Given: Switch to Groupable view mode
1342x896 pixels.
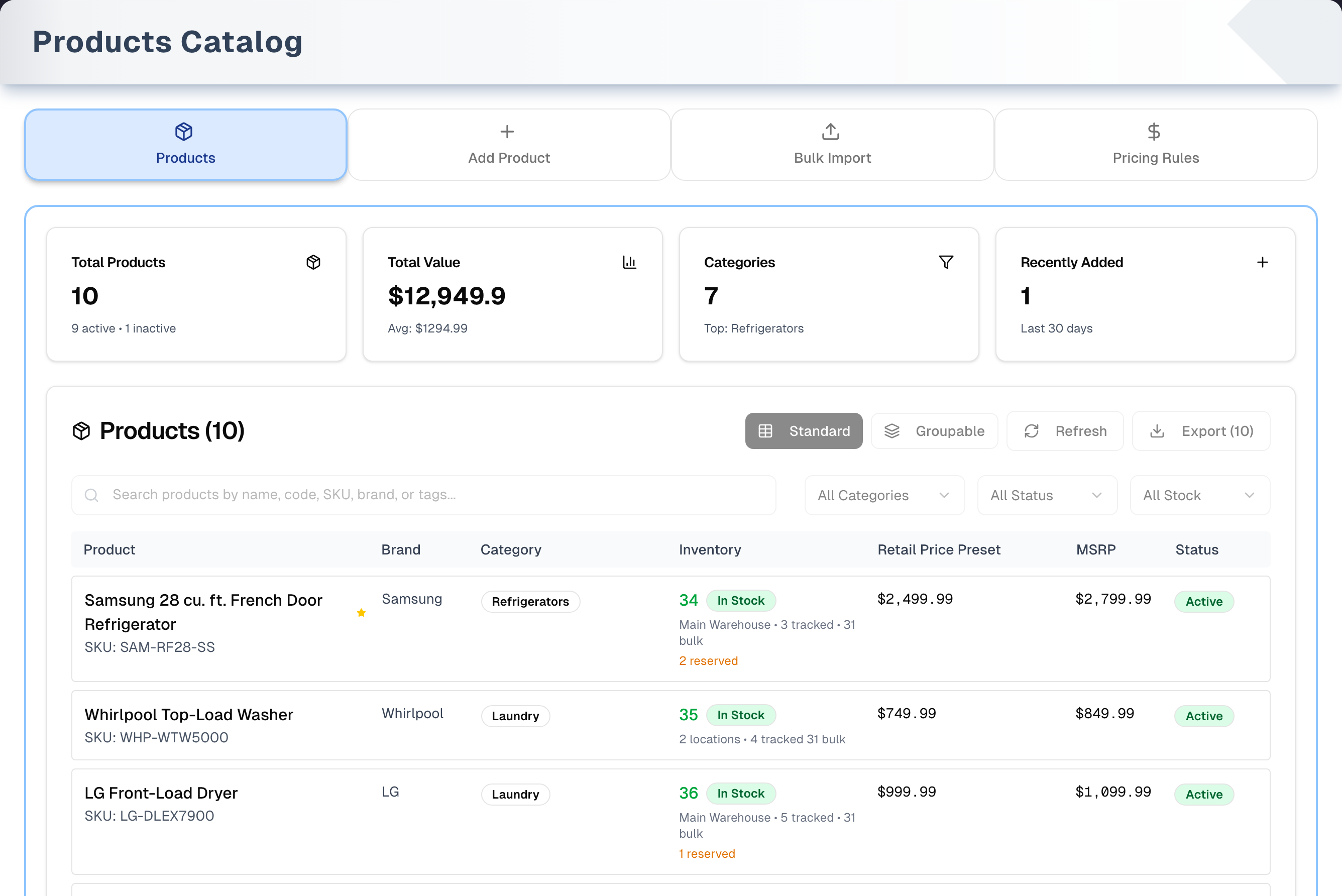Looking at the screenshot, I should coord(934,431).
